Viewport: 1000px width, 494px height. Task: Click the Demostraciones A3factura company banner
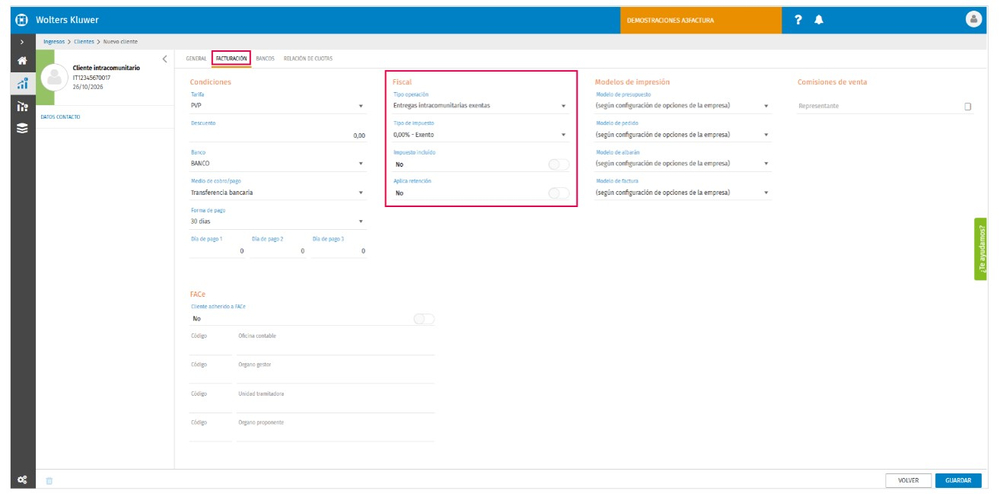pyautogui.click(x=701, y=20)
